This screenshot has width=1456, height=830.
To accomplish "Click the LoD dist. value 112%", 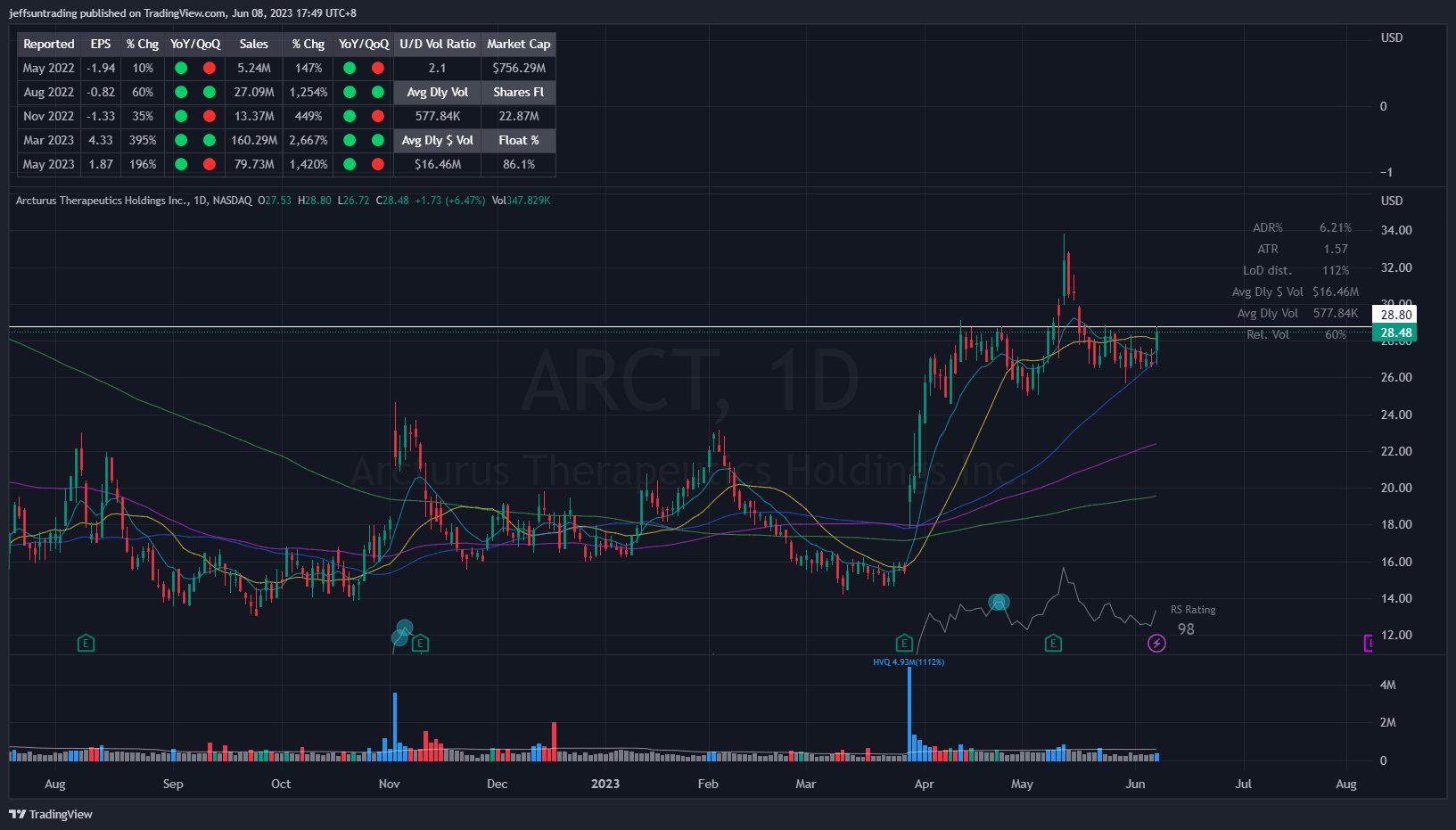I will tap(1336, 270).
